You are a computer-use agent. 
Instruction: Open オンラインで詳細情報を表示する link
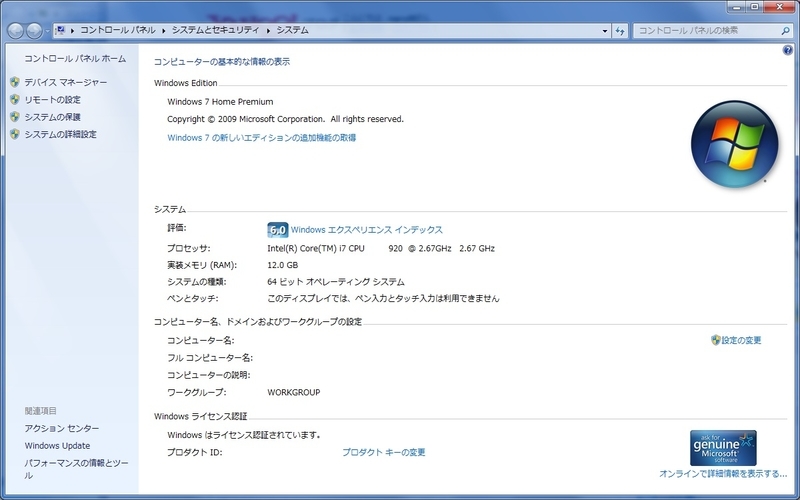pyautogui.click(x=723, y=473)
